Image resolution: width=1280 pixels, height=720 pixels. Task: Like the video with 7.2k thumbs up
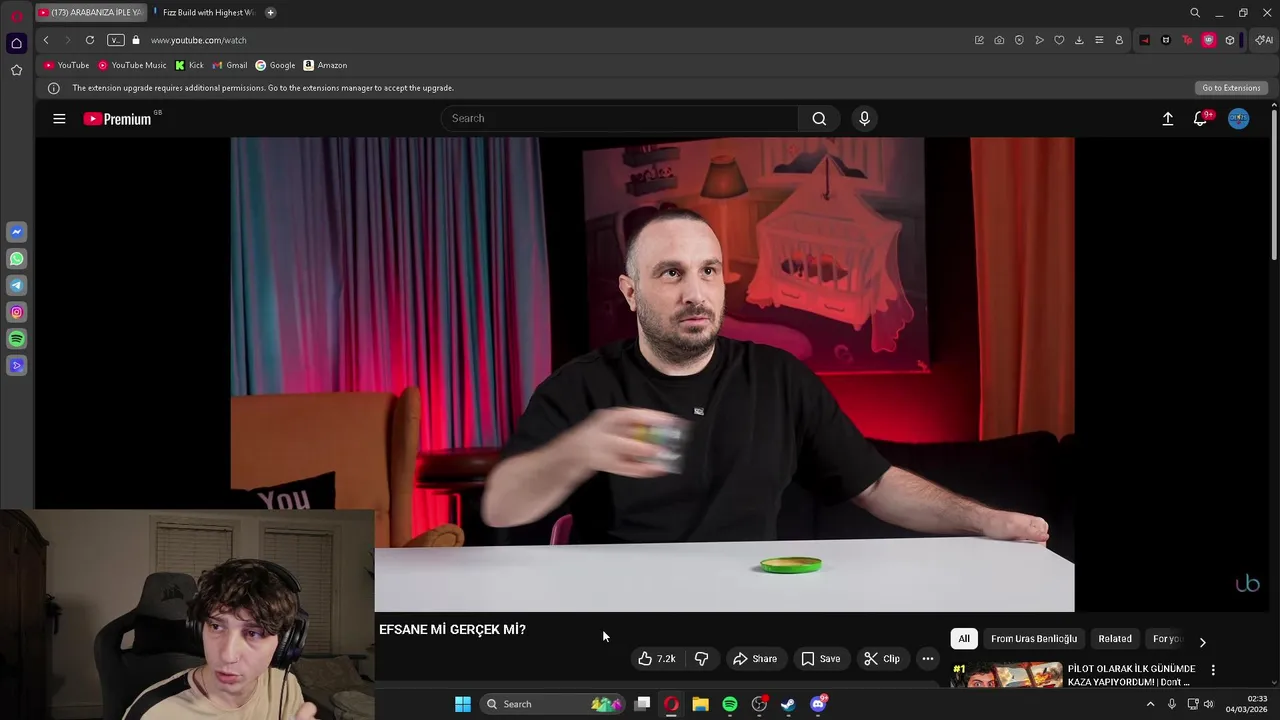pos(657,658)
